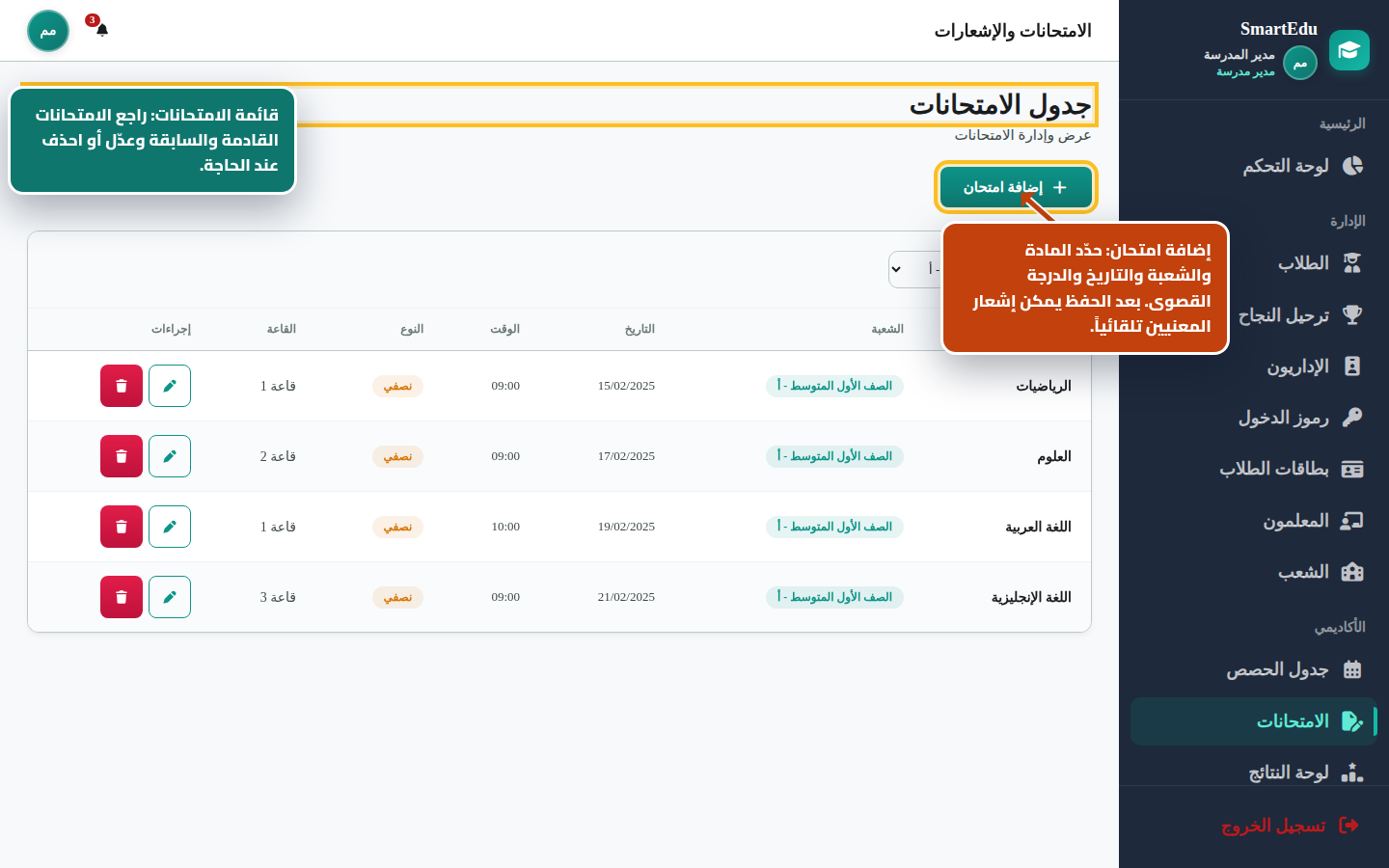
Task: Click the podium icon for لوحة النتائج
Action: [1352, 773]
